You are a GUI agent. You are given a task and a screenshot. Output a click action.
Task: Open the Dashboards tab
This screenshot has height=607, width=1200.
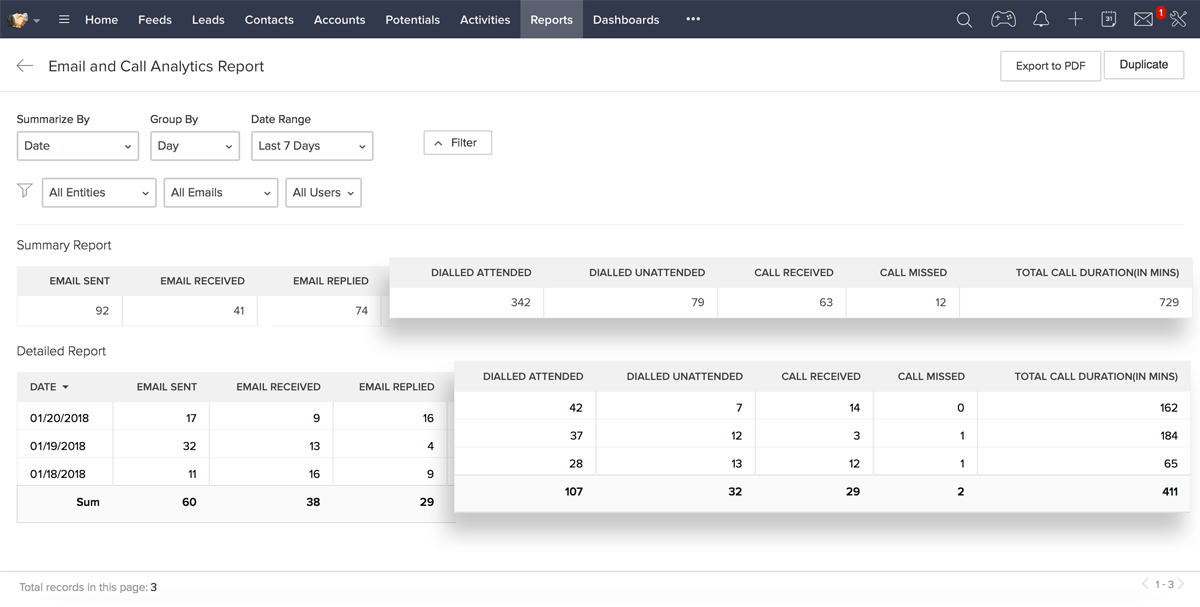click(x=626, y=19)
